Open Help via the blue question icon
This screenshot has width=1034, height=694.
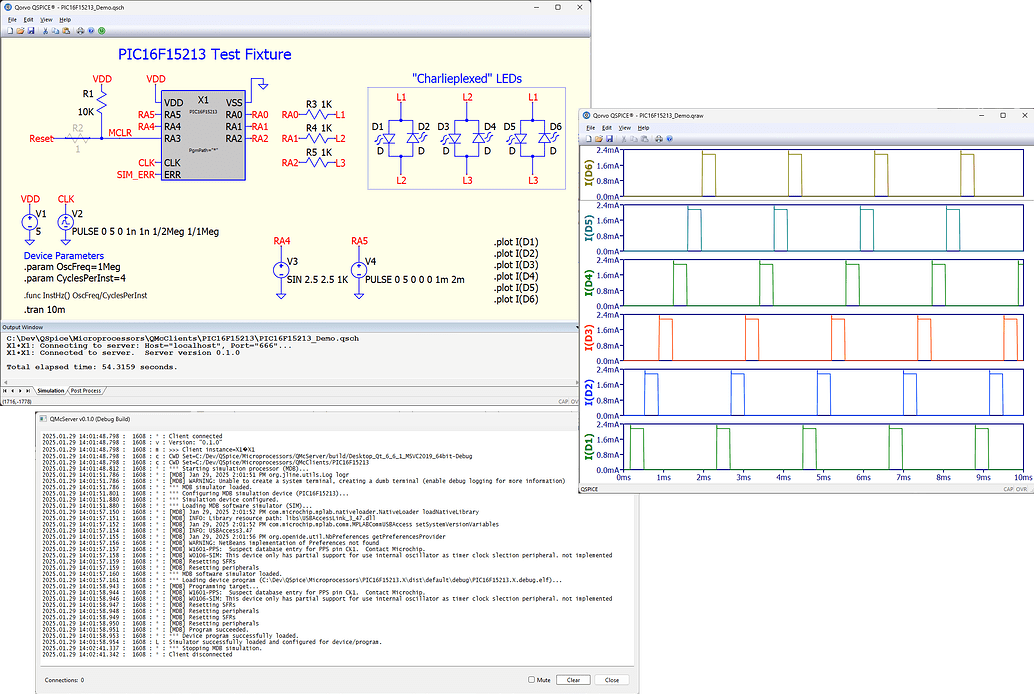coord(90,31)
